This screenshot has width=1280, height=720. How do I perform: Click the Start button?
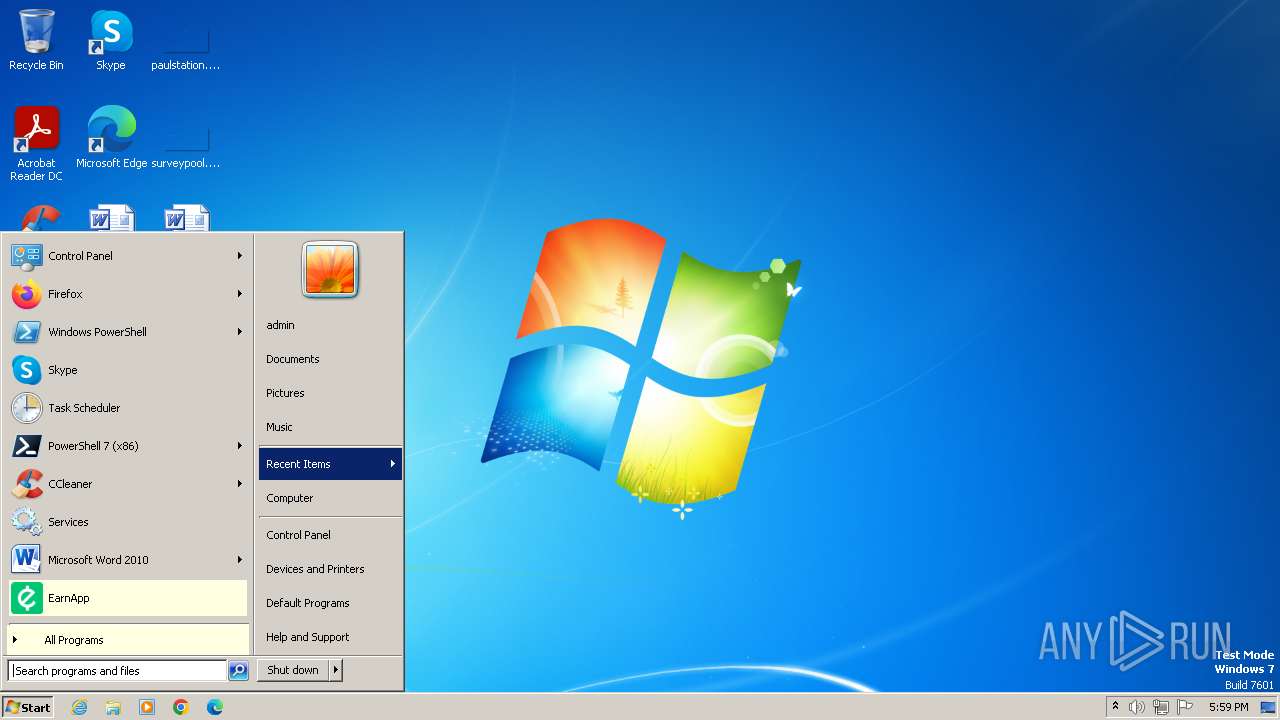point(28,707)
